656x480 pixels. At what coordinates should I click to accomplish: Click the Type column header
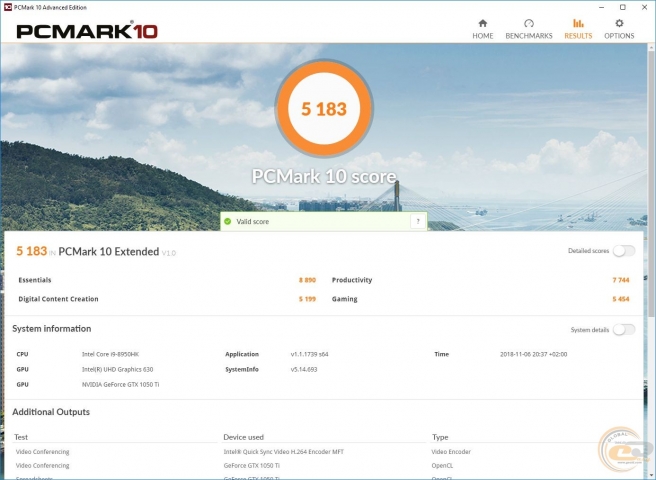pos(440,437)
